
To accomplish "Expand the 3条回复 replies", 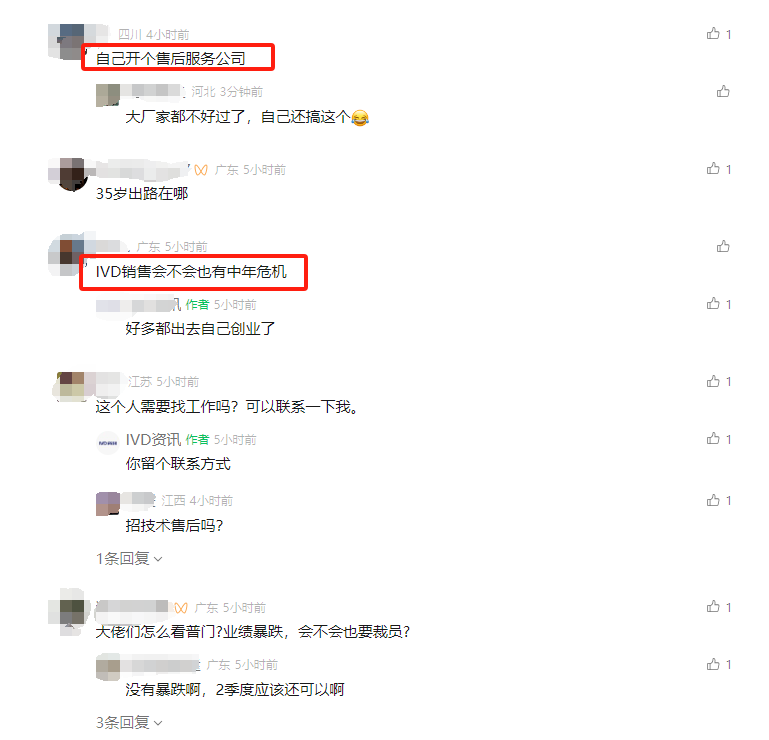I will [x=129, y=722].
